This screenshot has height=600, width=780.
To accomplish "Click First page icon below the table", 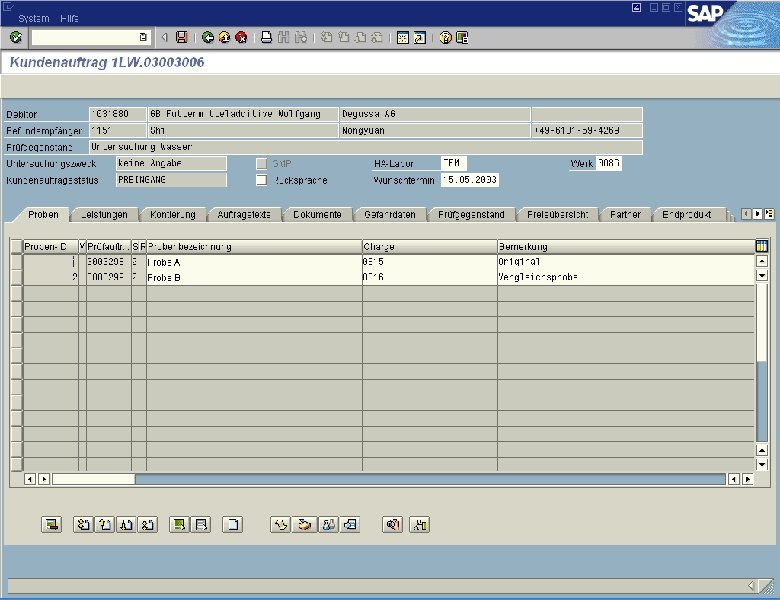I will (84, 524).
